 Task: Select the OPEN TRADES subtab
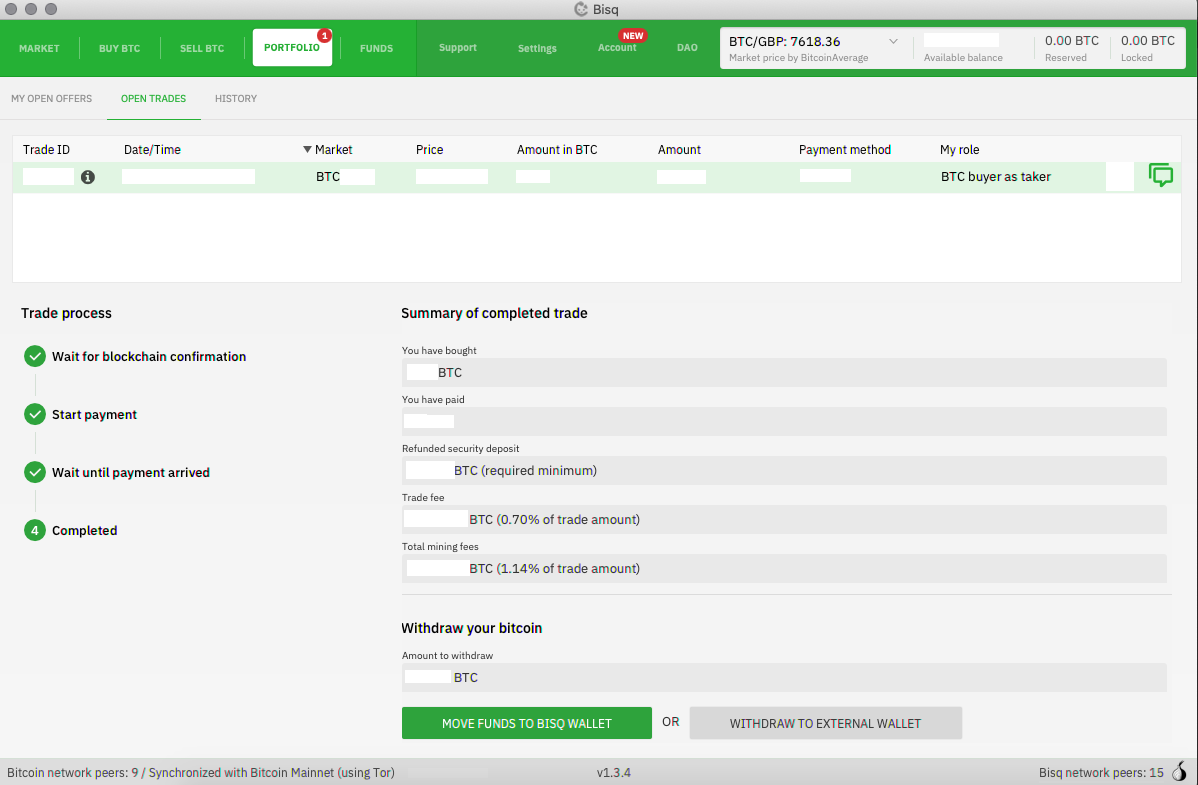tap(154, 99)
